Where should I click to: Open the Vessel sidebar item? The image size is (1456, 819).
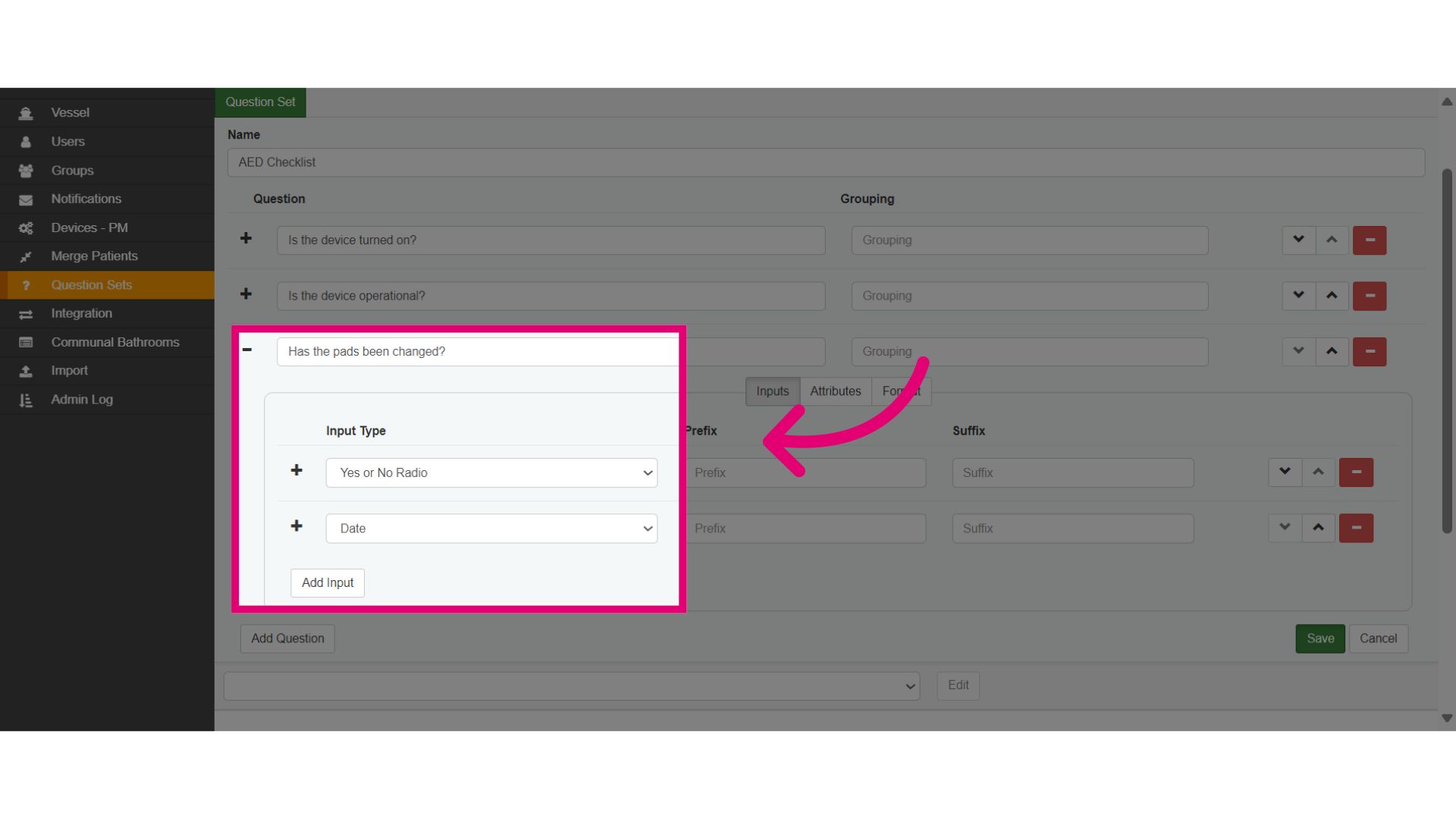[x=107, y=113]
